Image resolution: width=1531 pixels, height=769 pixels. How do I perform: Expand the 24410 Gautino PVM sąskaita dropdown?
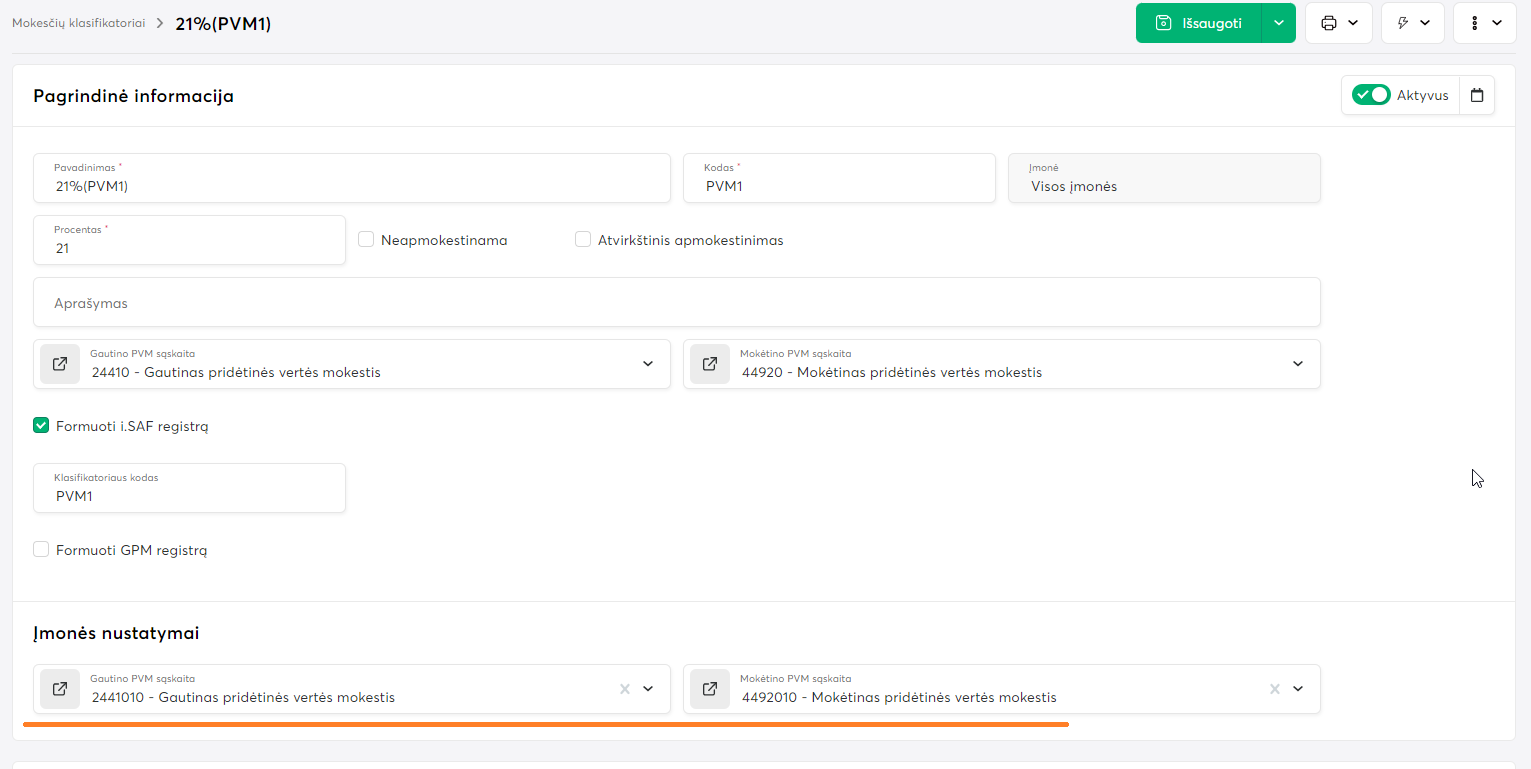coord(648,364)
